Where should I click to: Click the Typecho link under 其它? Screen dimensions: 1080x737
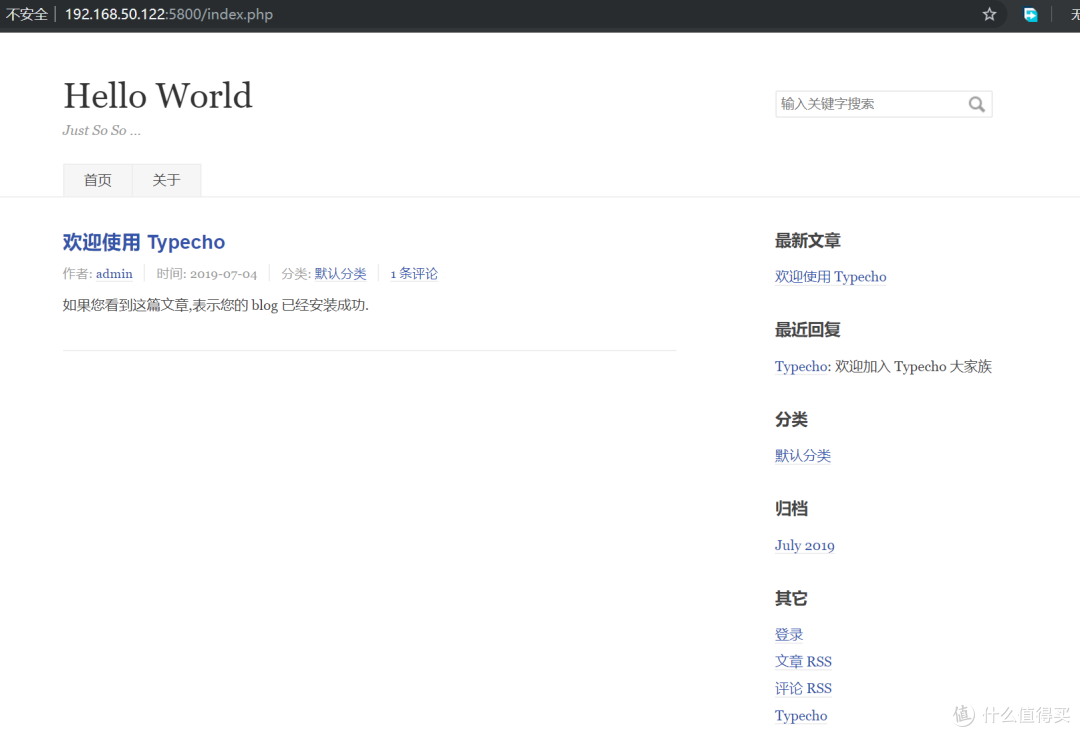800,715
